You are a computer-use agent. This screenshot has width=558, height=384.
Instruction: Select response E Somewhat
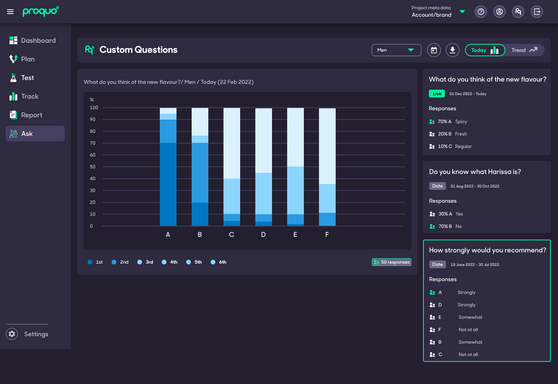(456, 317)
